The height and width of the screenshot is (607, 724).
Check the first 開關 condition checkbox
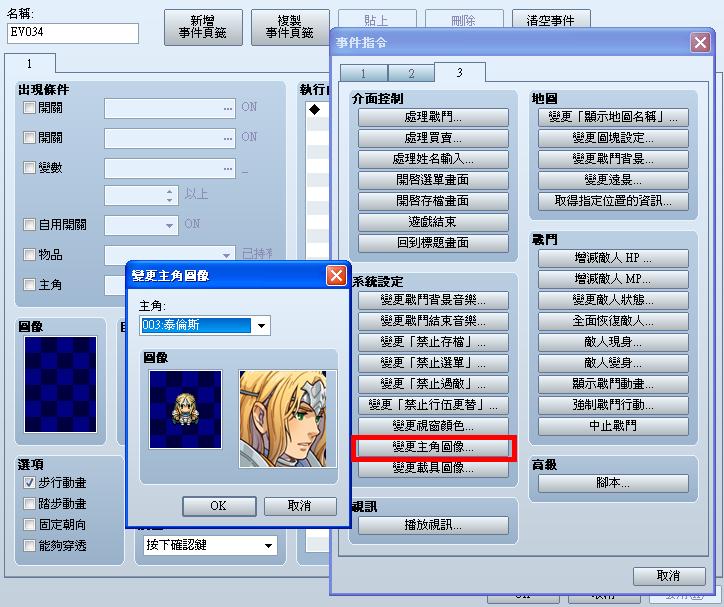[29, 108]
